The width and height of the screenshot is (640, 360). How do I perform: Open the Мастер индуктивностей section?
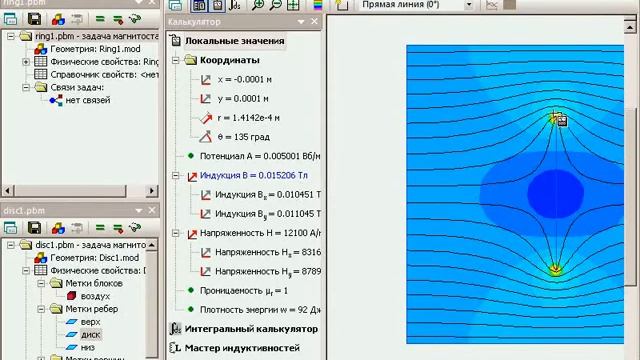pos(242,348)
